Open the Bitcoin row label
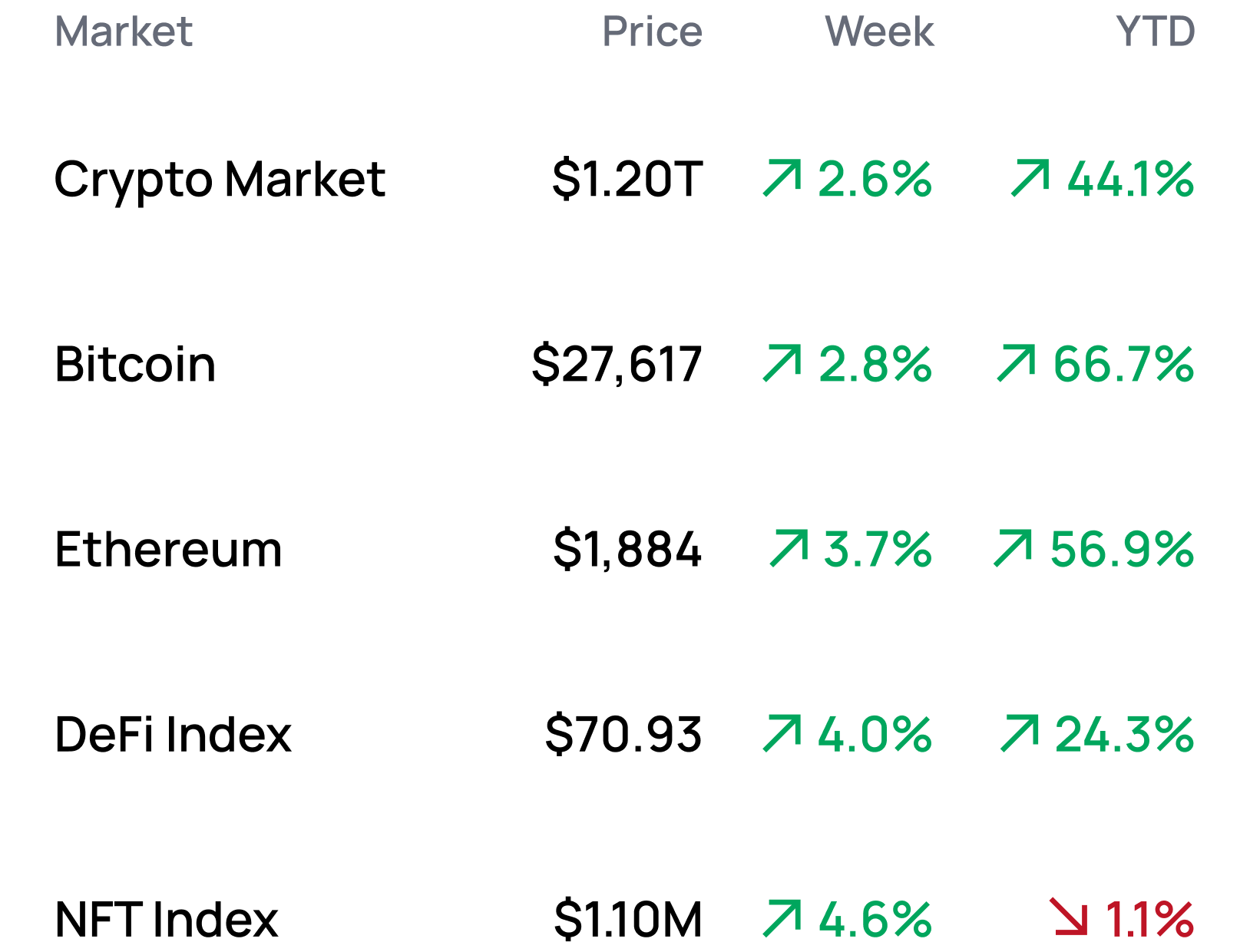1250x952 pixels. [x=135, y=364]
